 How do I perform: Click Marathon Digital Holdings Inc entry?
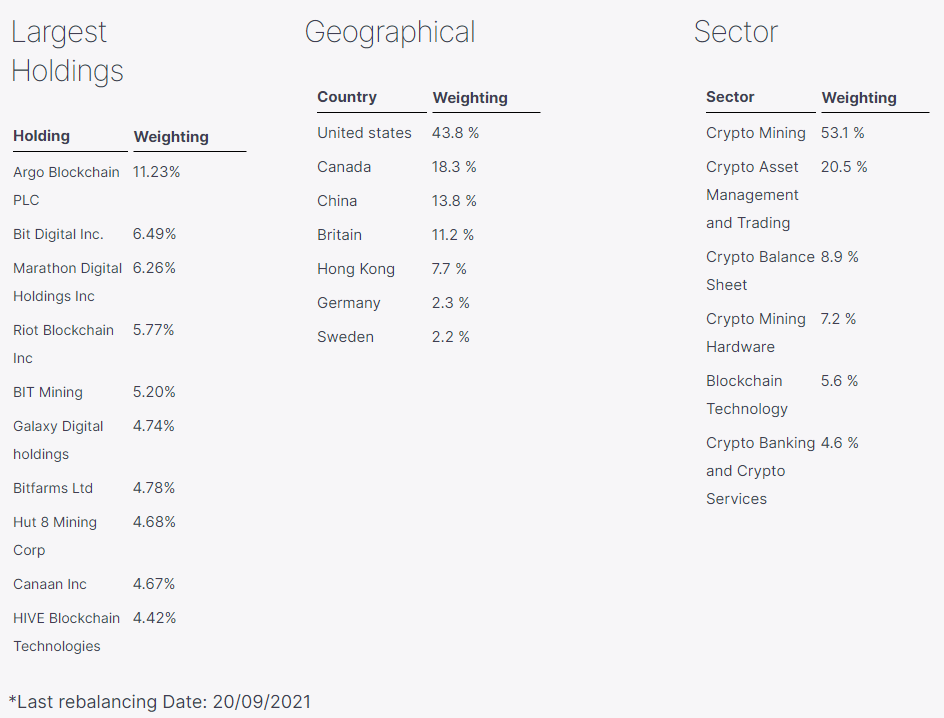[67, 282]
